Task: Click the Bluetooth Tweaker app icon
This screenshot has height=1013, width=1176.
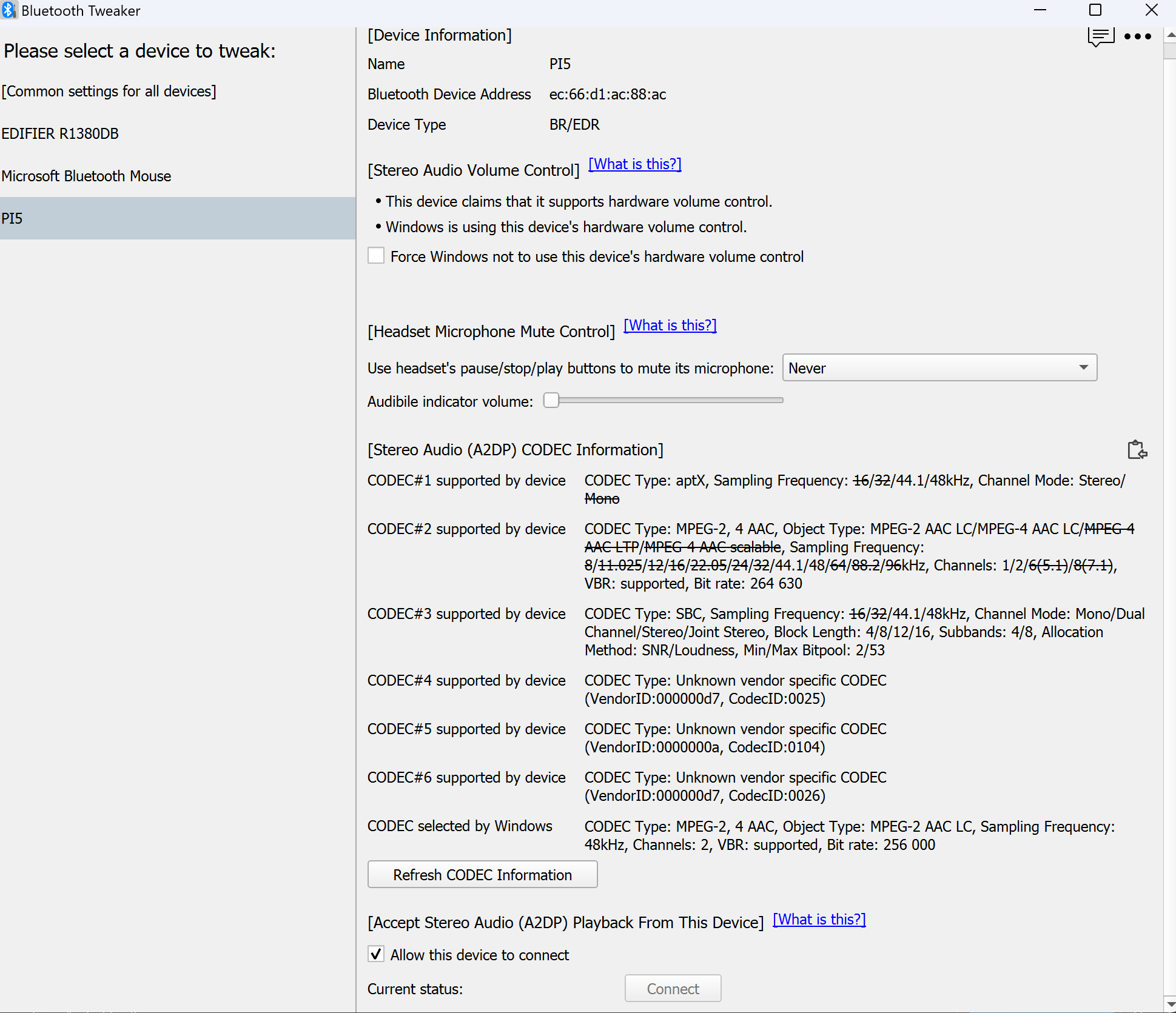Action: (x=8, y=10)
